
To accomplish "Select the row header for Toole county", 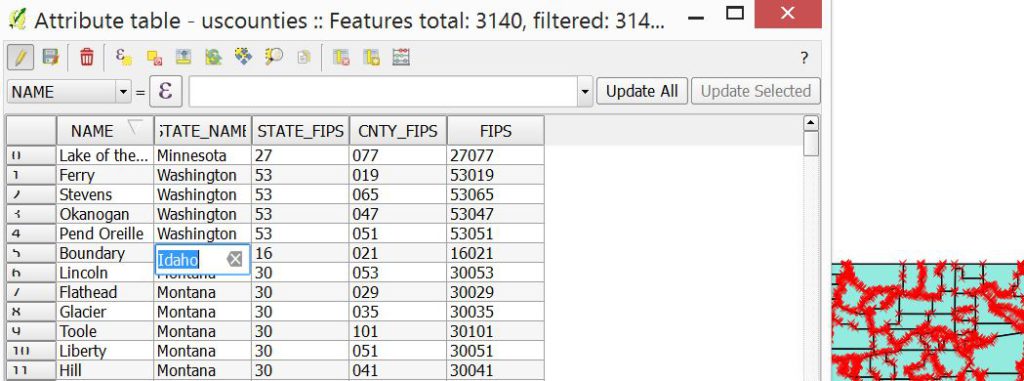I will pyautogui.click(x=31, y=331).
